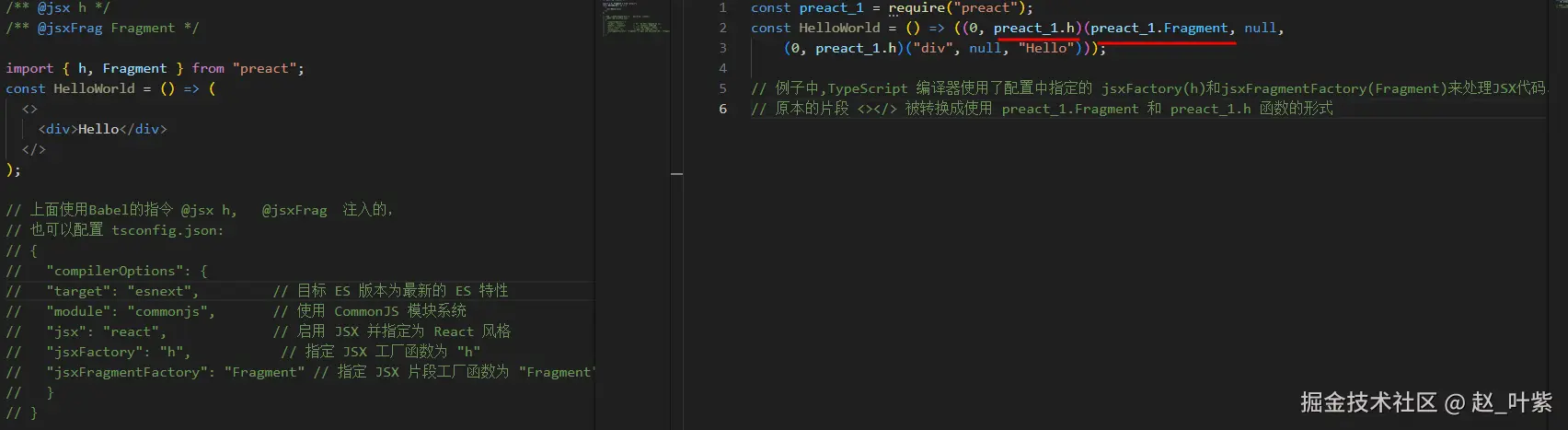Click the "preact" string in the import line
Screen dimensions: 1568x430
[x=265, y=68]
